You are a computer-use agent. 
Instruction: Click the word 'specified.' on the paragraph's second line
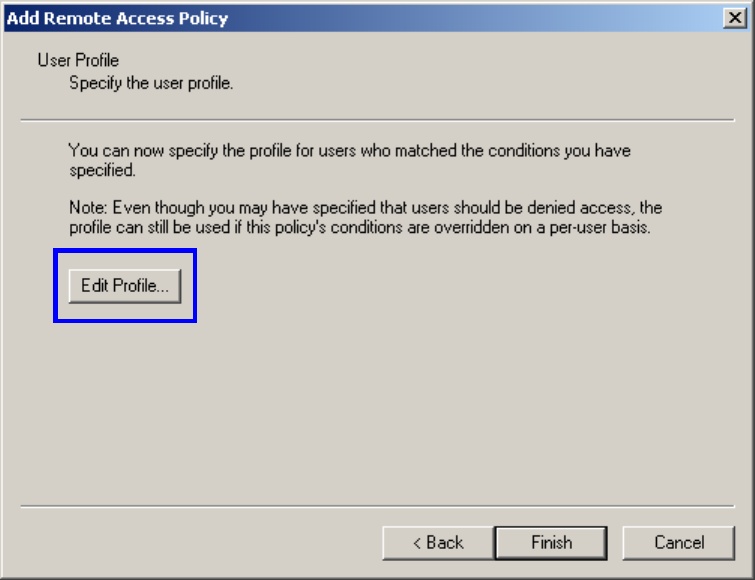click(102, 170)
